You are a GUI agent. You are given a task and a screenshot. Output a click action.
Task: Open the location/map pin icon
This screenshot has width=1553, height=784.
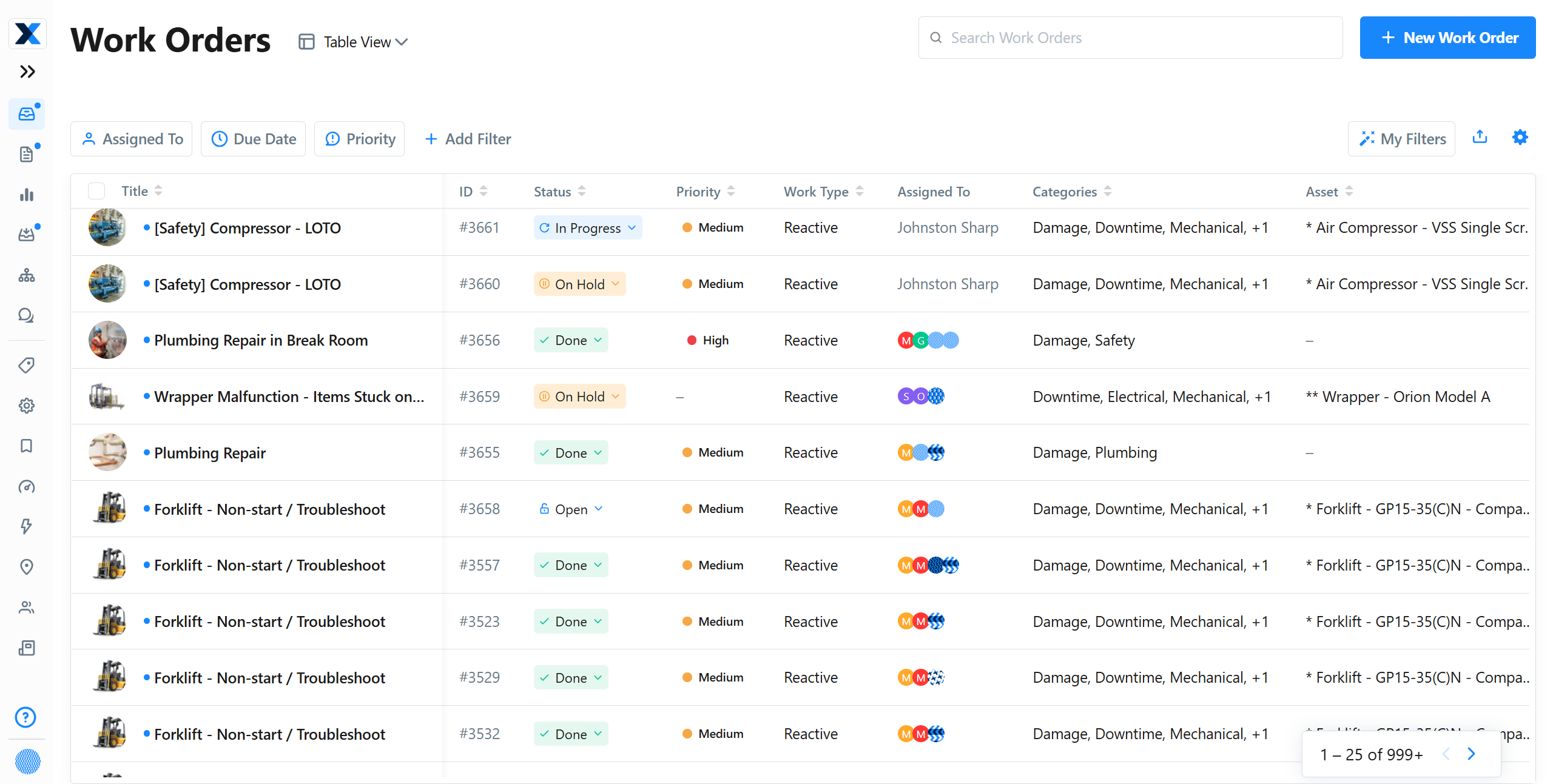(27, 566)
